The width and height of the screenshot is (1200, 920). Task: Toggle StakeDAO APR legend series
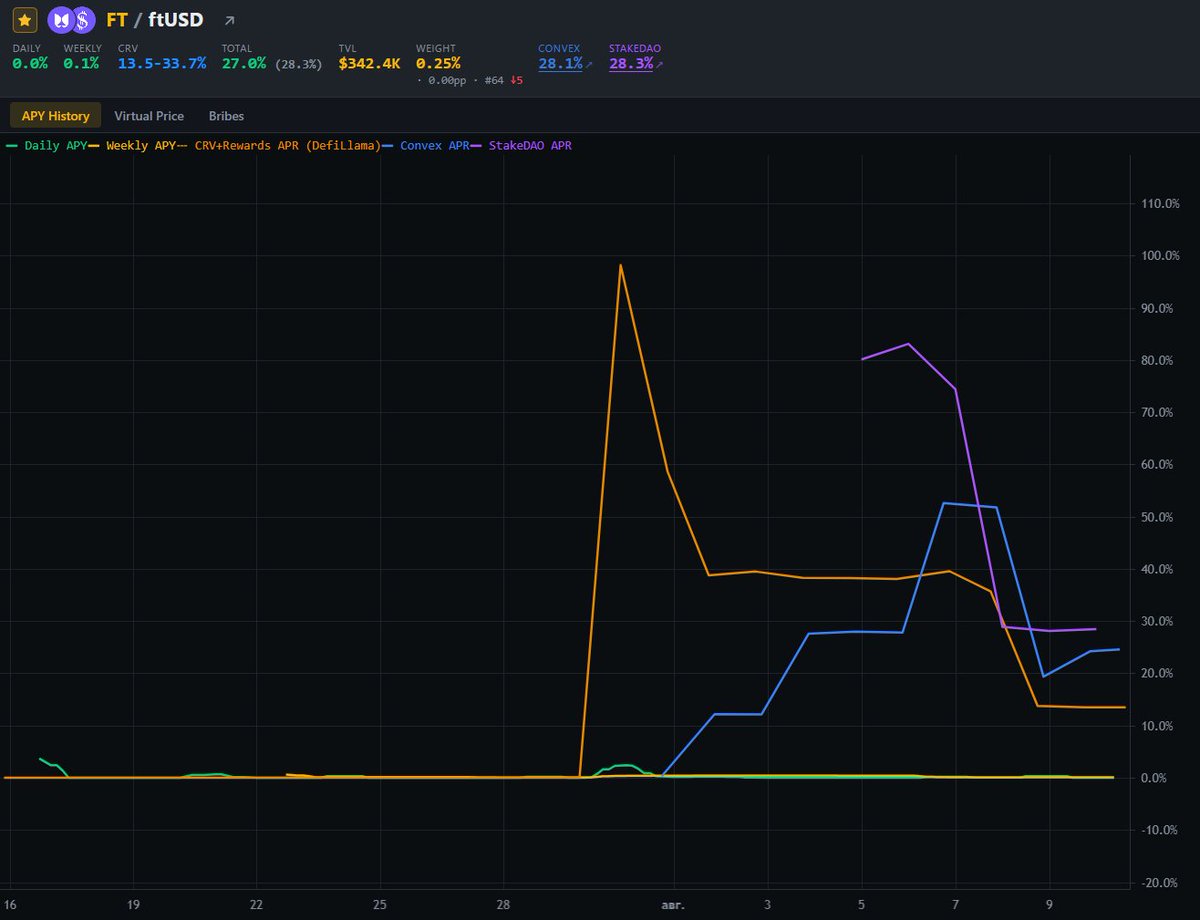coord(522,145)
